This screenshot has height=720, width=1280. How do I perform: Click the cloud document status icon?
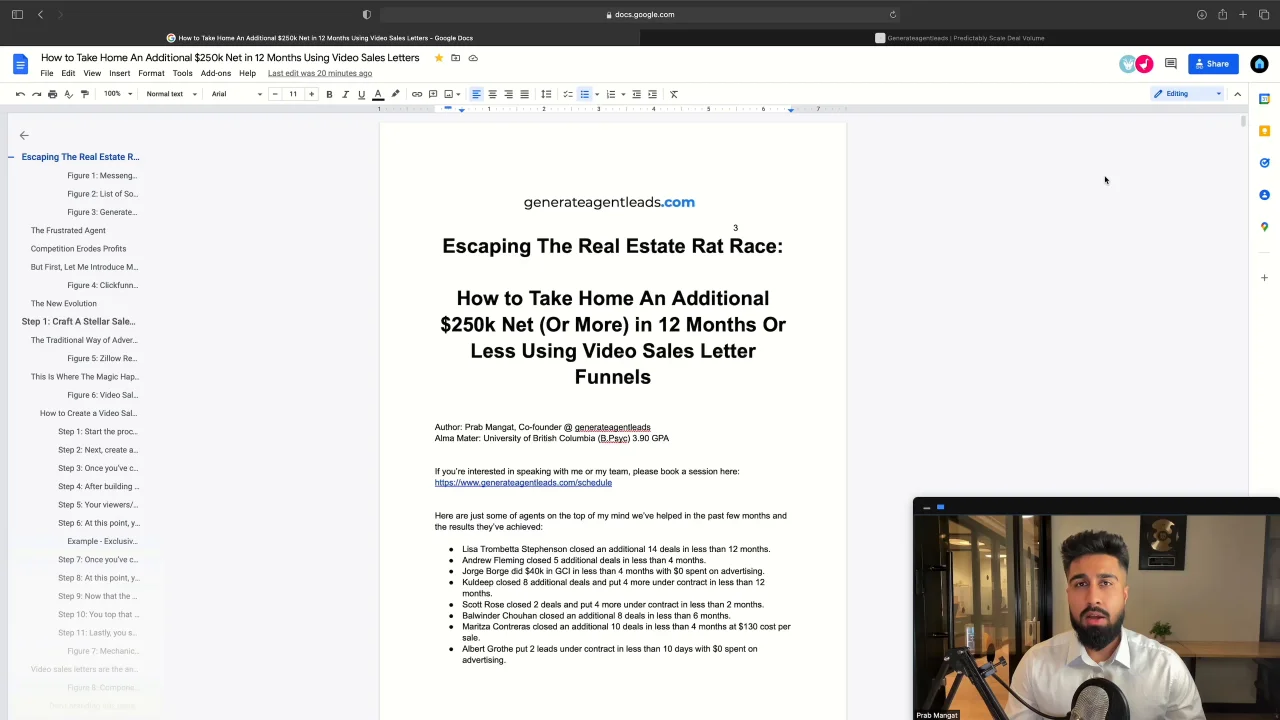click(x=473, y=58)
